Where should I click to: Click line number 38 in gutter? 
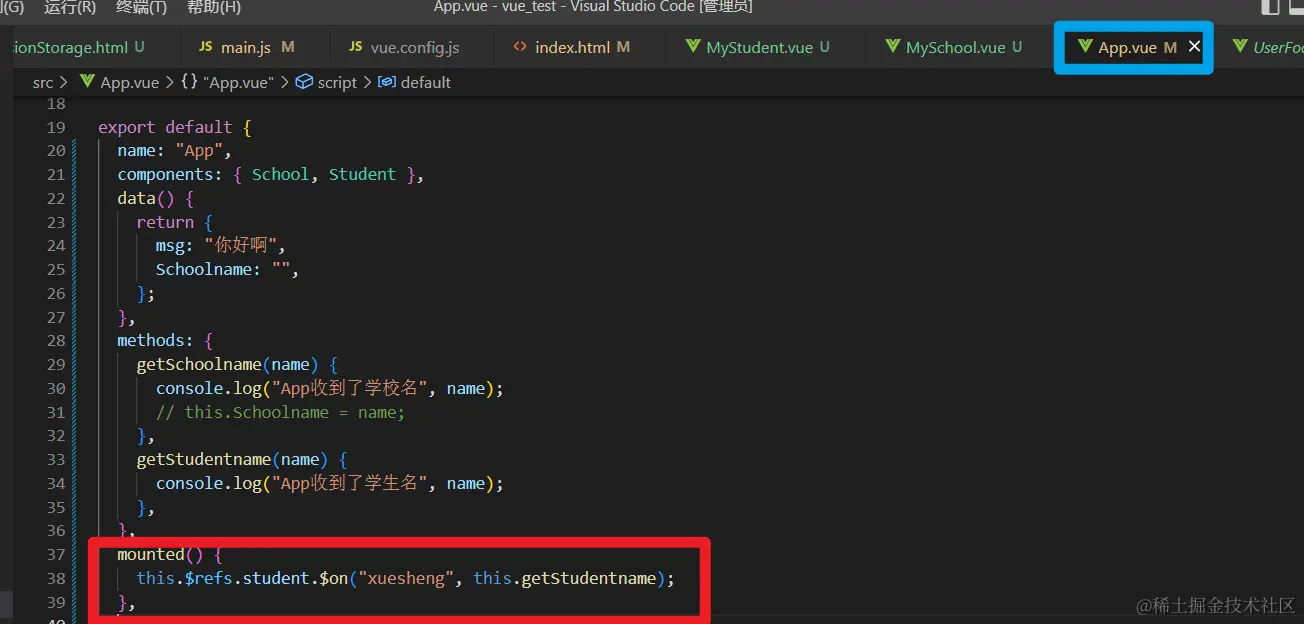click(x=56, y=578)
